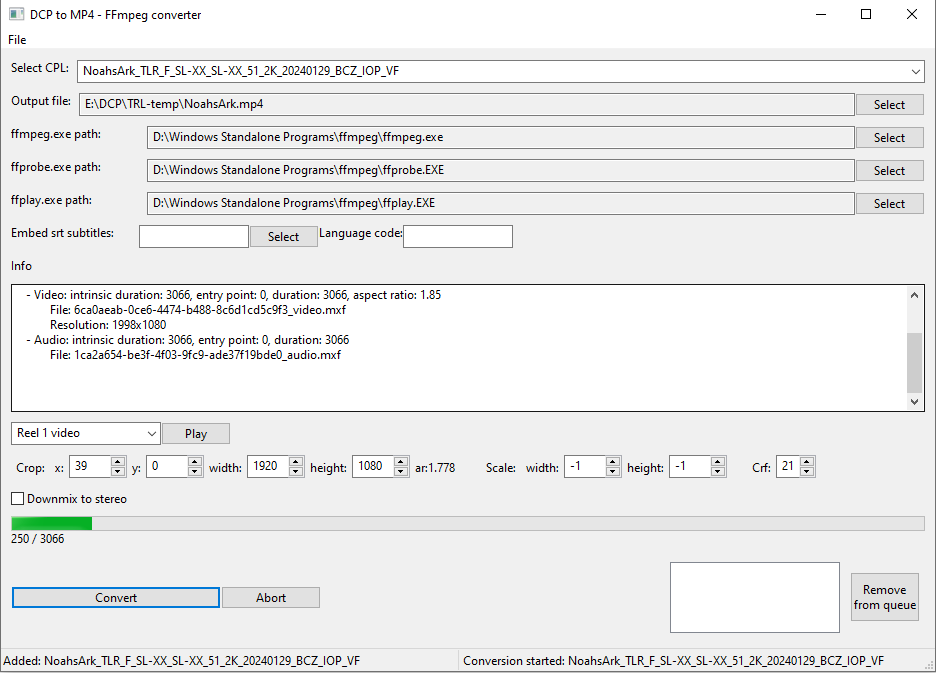Increase the Crf value
Image resolution: width=936 pixels, height=673 pixels.
tap(807, 462)
